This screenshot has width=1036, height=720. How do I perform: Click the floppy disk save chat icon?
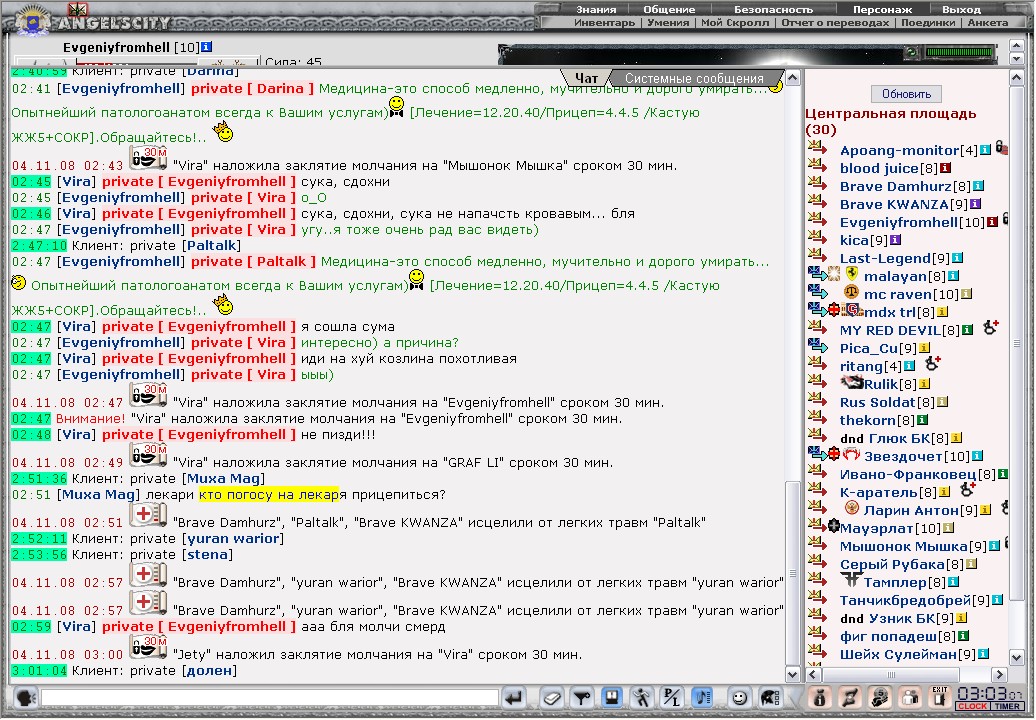click(x=611, y=698)
